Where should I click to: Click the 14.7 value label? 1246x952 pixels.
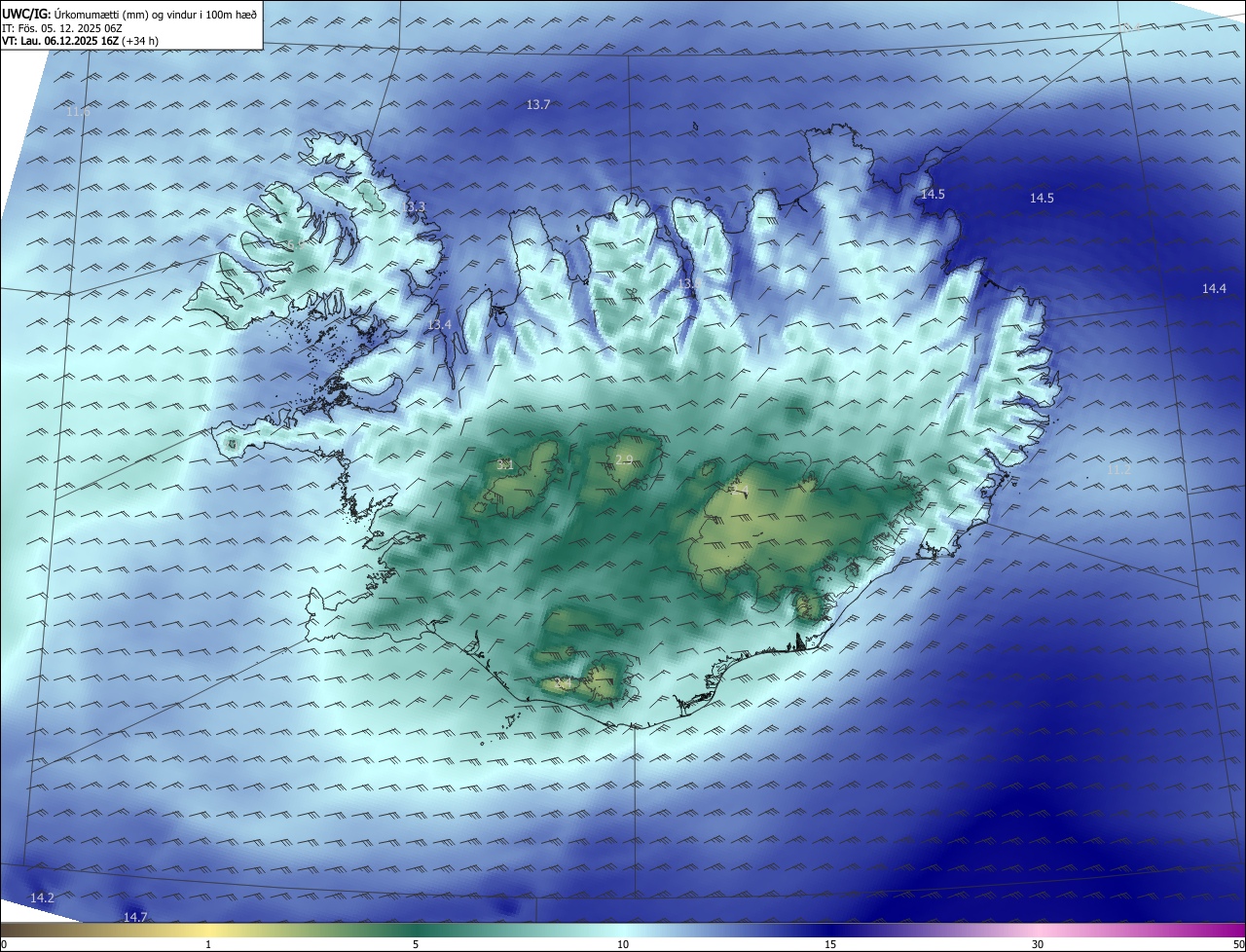pyautogui.click(x=135, y=917)
